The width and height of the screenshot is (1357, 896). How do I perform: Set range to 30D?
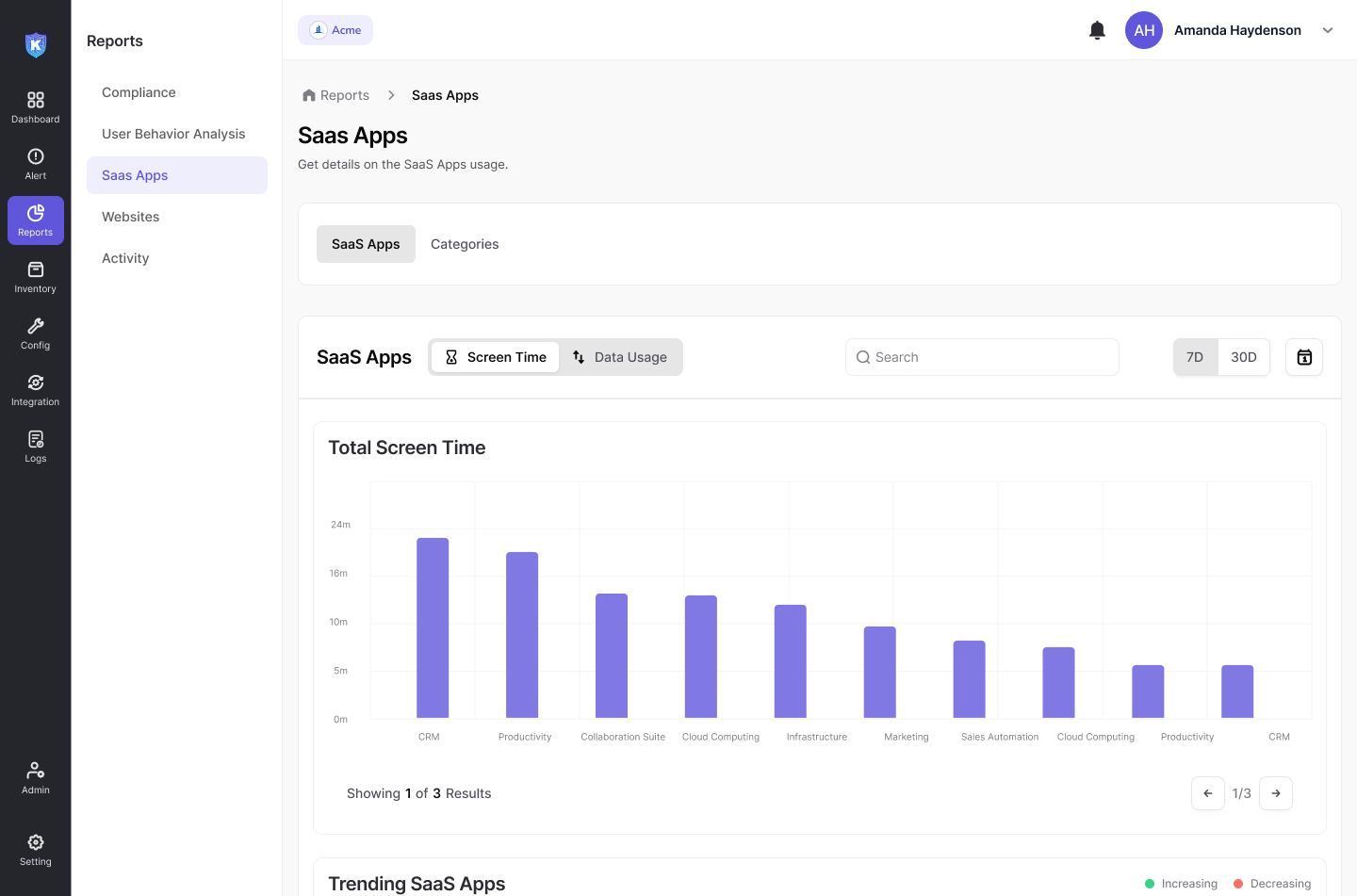point(1243,357)
